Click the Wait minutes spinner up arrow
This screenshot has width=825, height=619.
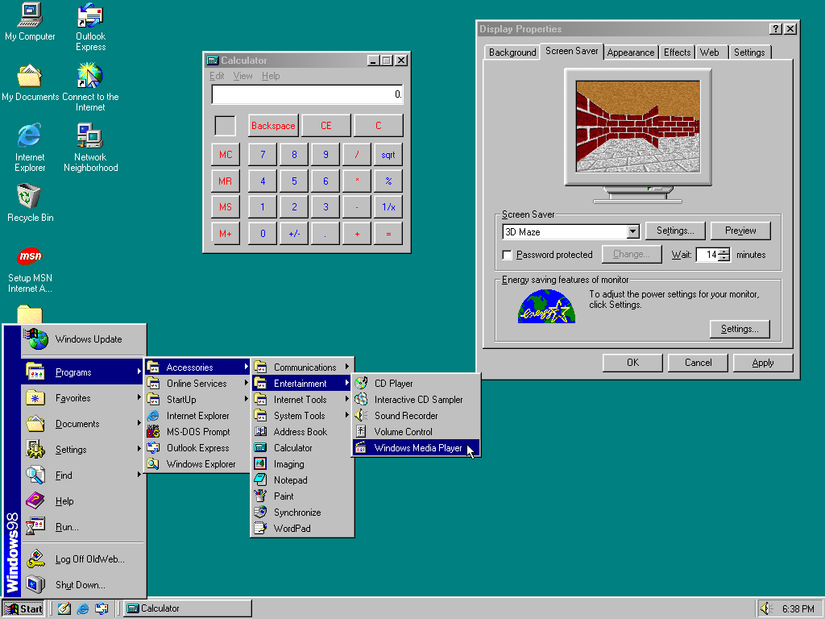[723, 250]
